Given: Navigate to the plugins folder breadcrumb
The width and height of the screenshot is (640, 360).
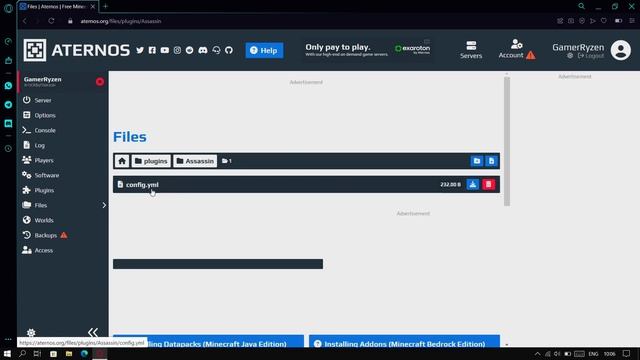Looking at the screenshot, I should tap(151, 161).
